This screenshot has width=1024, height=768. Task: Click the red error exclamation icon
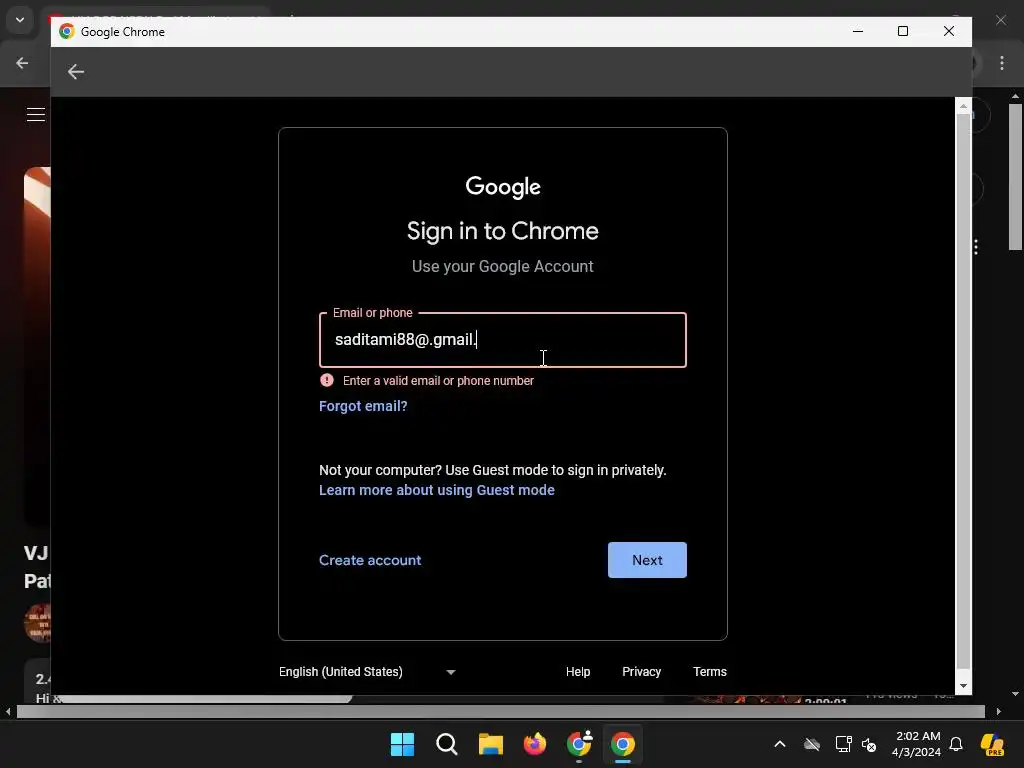point(327,380)
